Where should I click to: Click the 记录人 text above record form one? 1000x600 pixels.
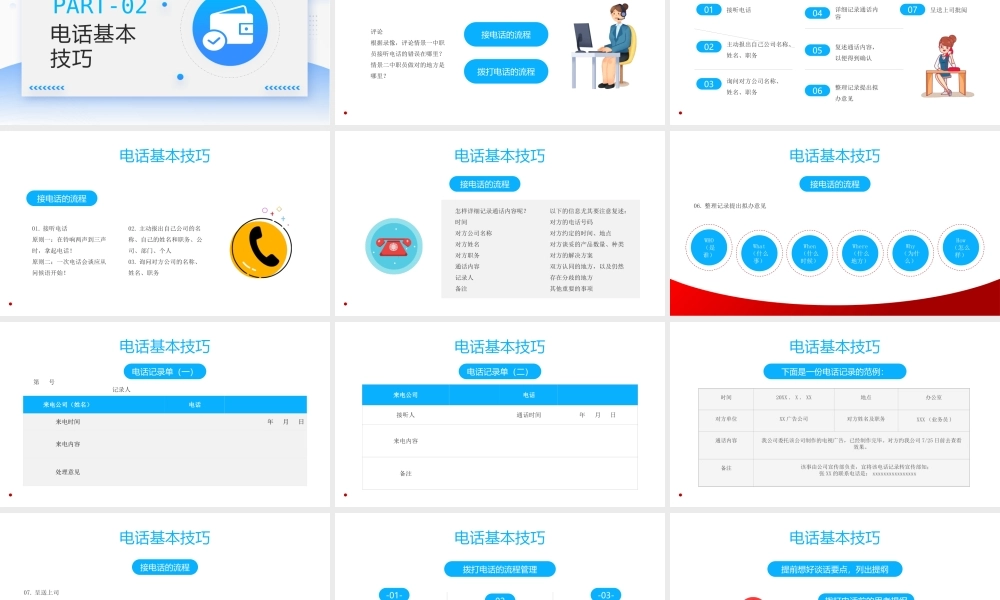[121, 389]
